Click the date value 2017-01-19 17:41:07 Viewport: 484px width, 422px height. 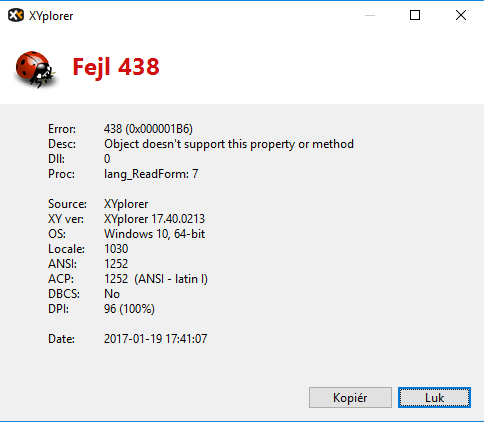156,339
